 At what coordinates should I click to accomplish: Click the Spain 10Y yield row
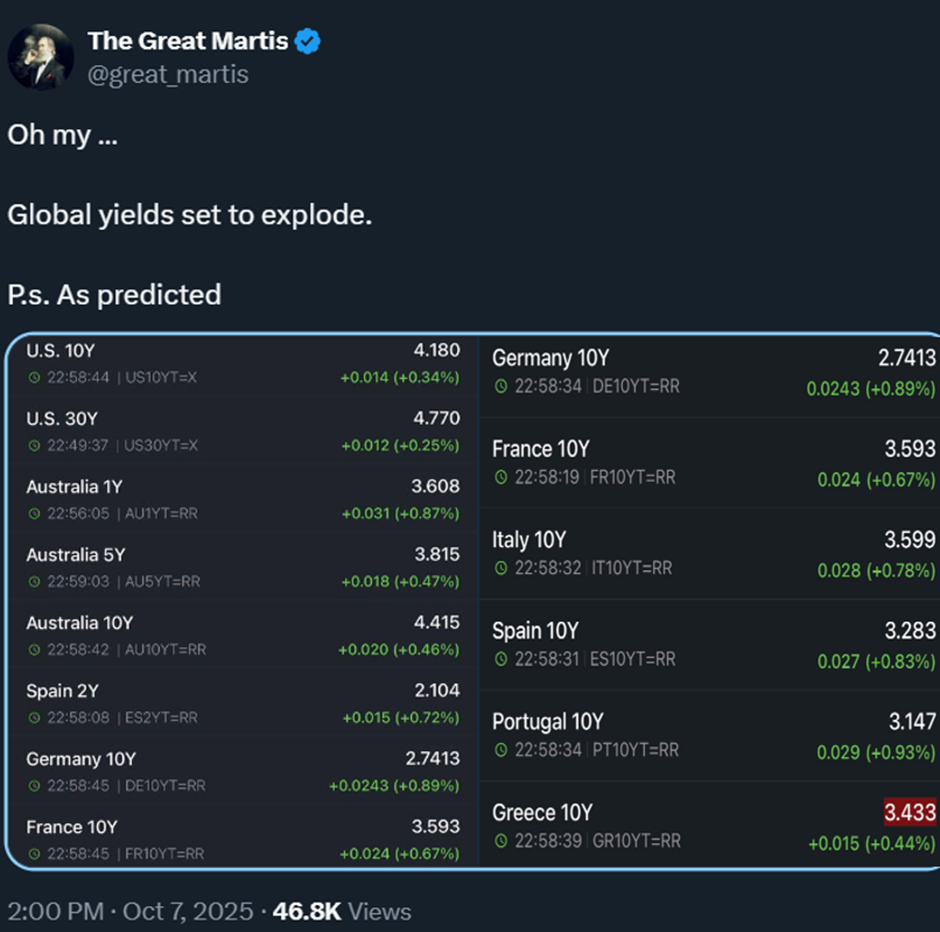pos(712,644)
